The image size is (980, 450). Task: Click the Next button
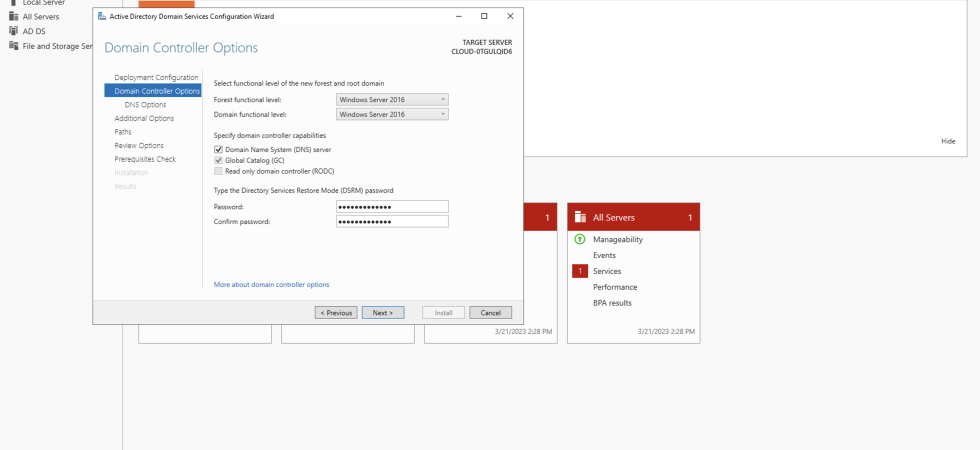[x=383, y=312]
